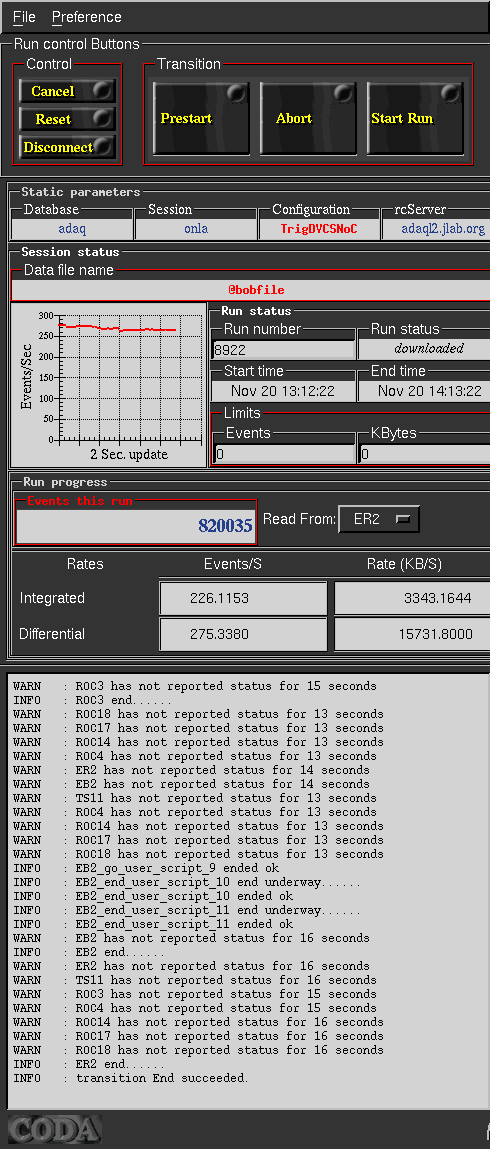The image size is (490, 1149).
Task: Click the KBytes limit field
Action: point(425,454)
